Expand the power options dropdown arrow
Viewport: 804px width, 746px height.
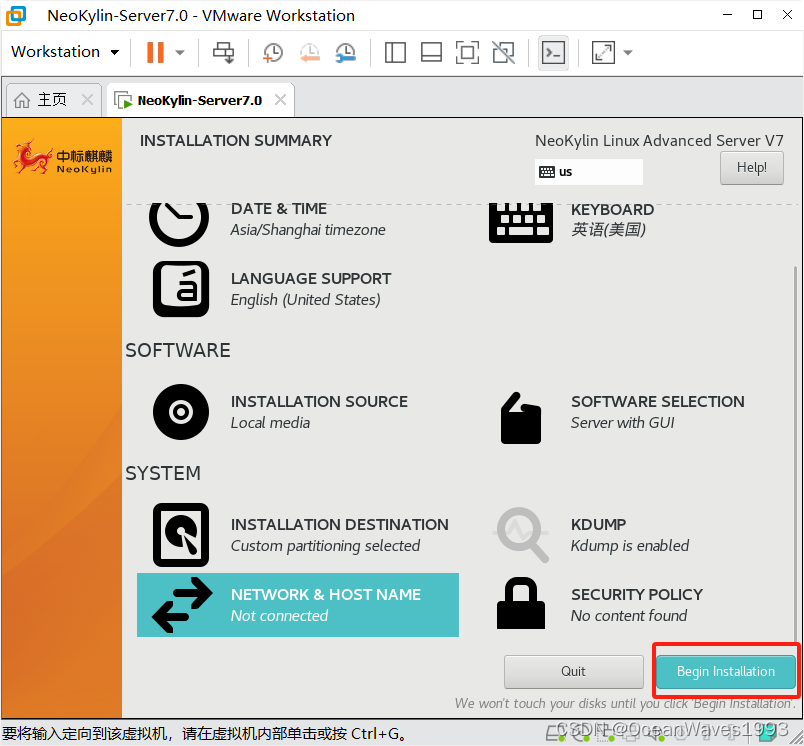(x=179, y=52)
